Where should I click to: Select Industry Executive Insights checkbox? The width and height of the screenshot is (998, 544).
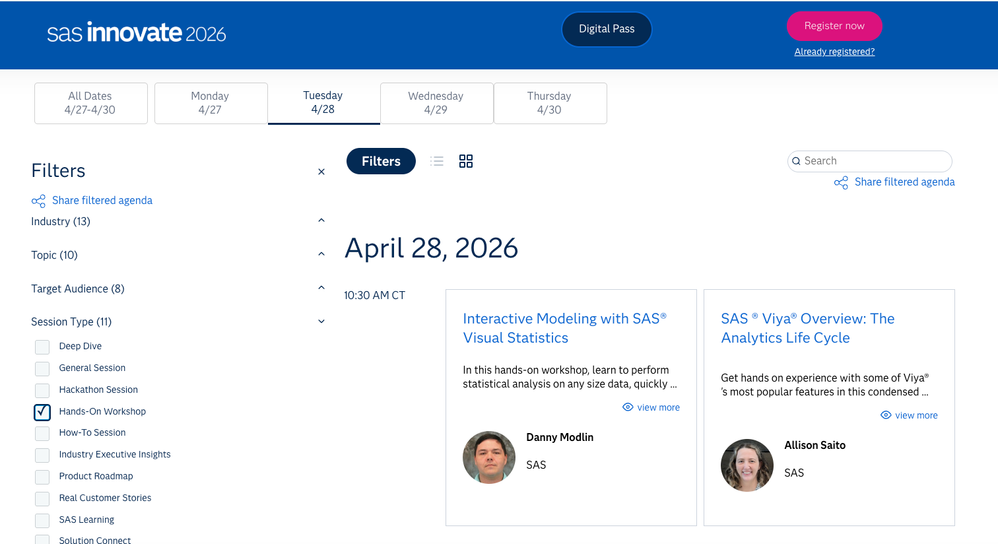[42, 455]
